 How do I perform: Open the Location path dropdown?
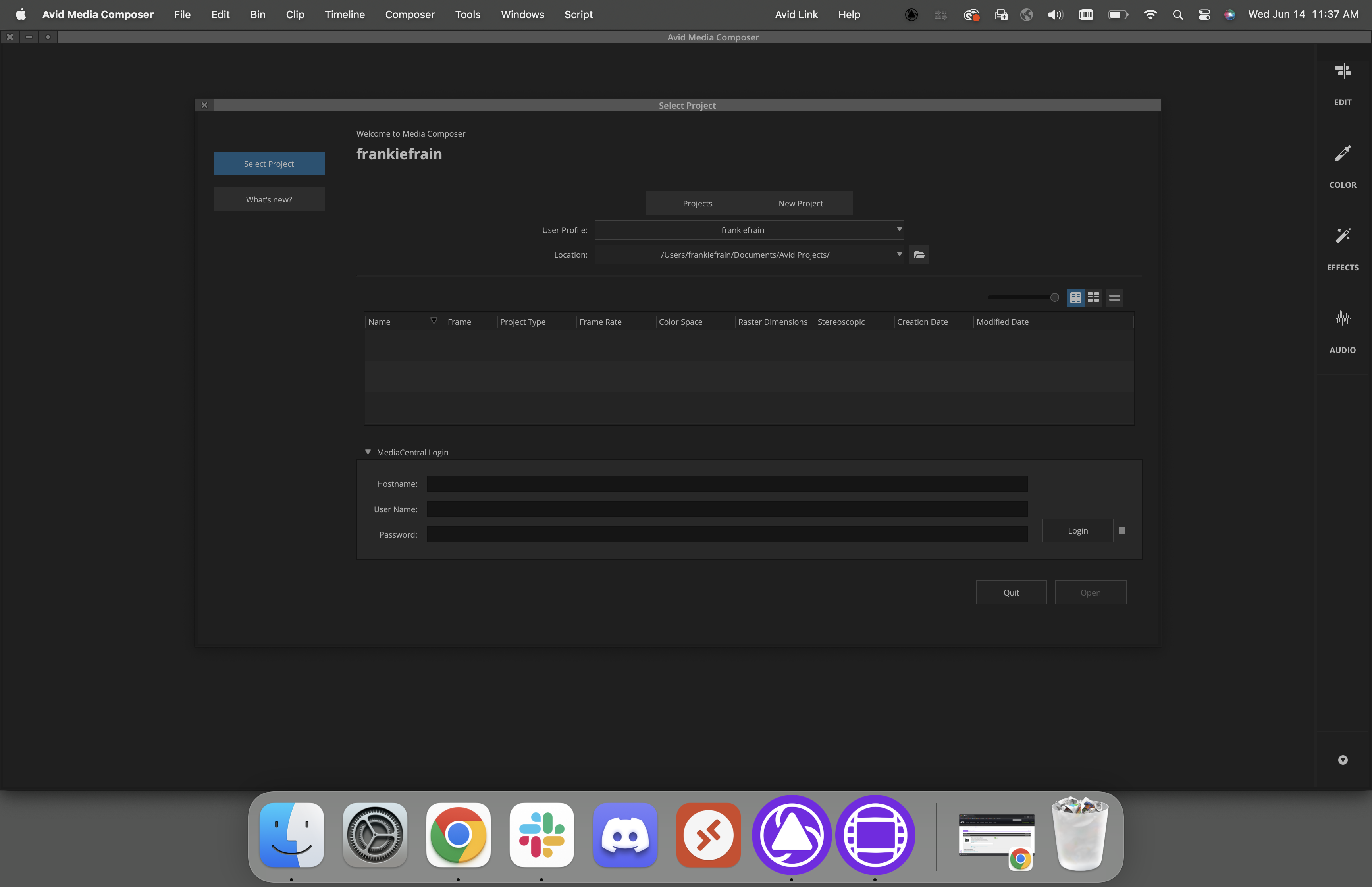coord(749,255)
